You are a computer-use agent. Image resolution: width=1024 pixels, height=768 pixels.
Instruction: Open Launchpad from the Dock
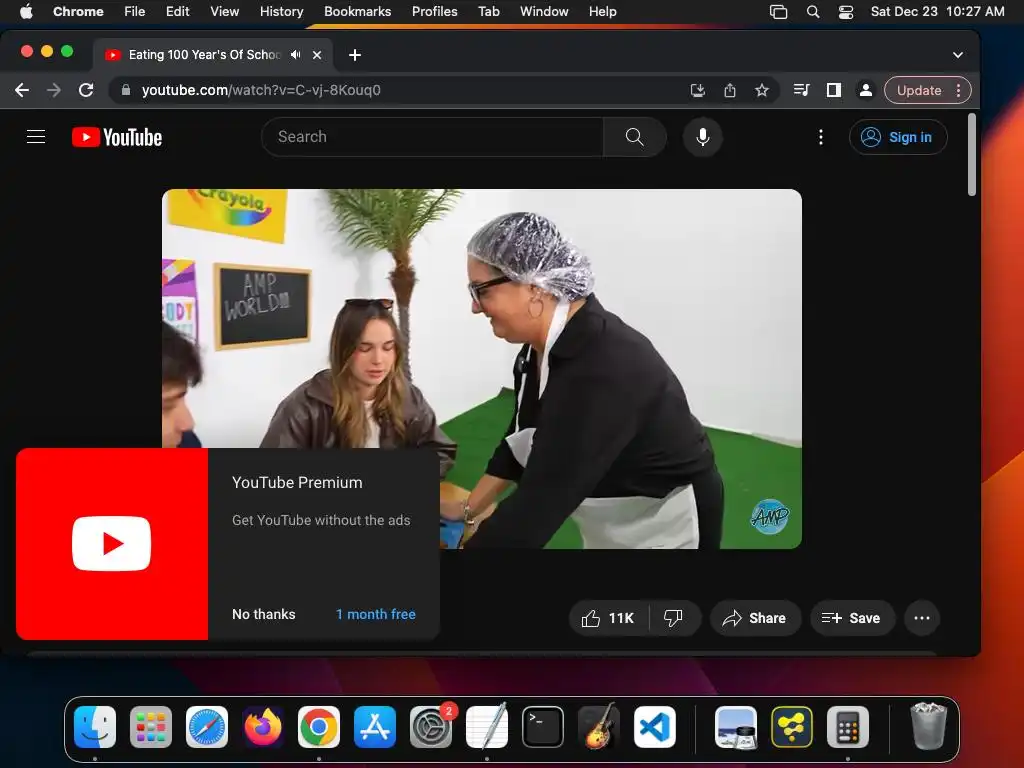pos(151,727)
